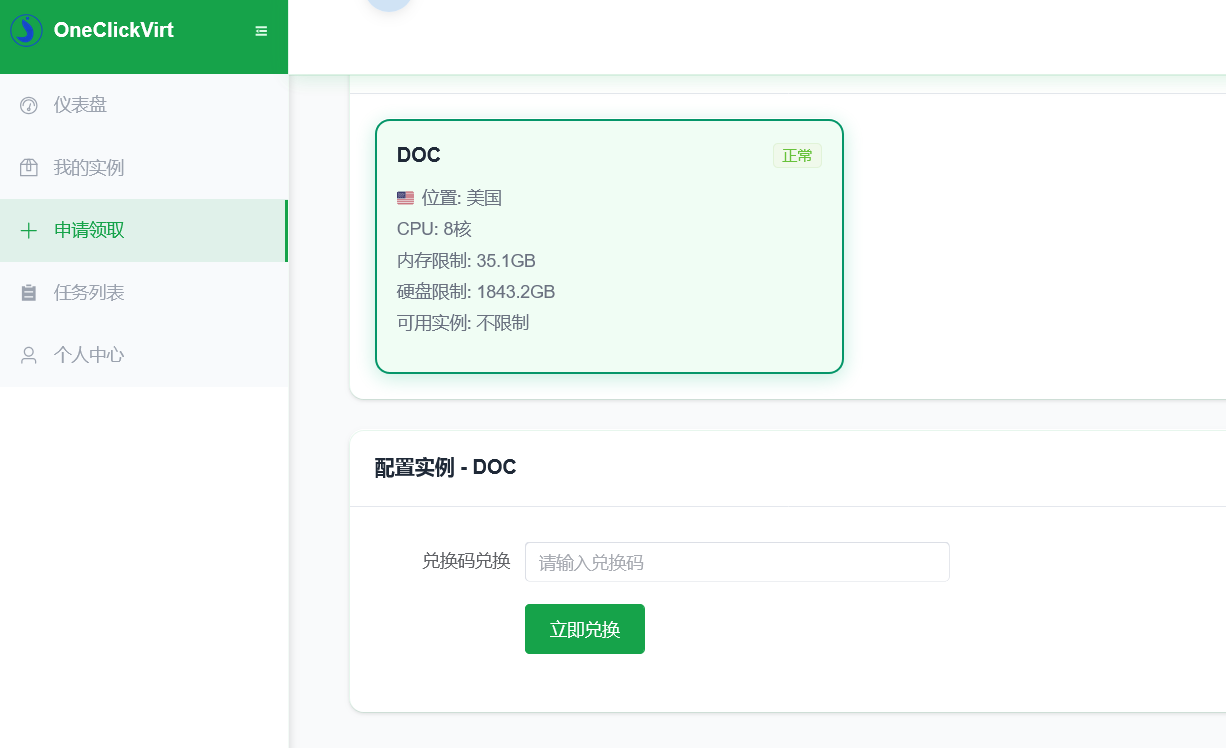The image size is (1226, 748).
Task: Click the box icon beside 我的实例
Action: (x=29, y=168)
